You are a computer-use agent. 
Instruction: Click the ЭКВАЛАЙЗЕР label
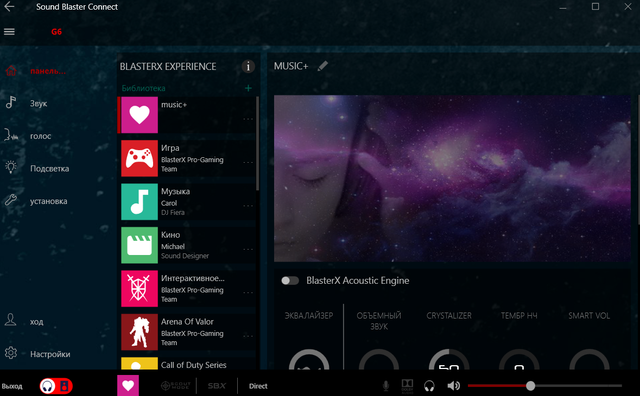coord(309,316)
